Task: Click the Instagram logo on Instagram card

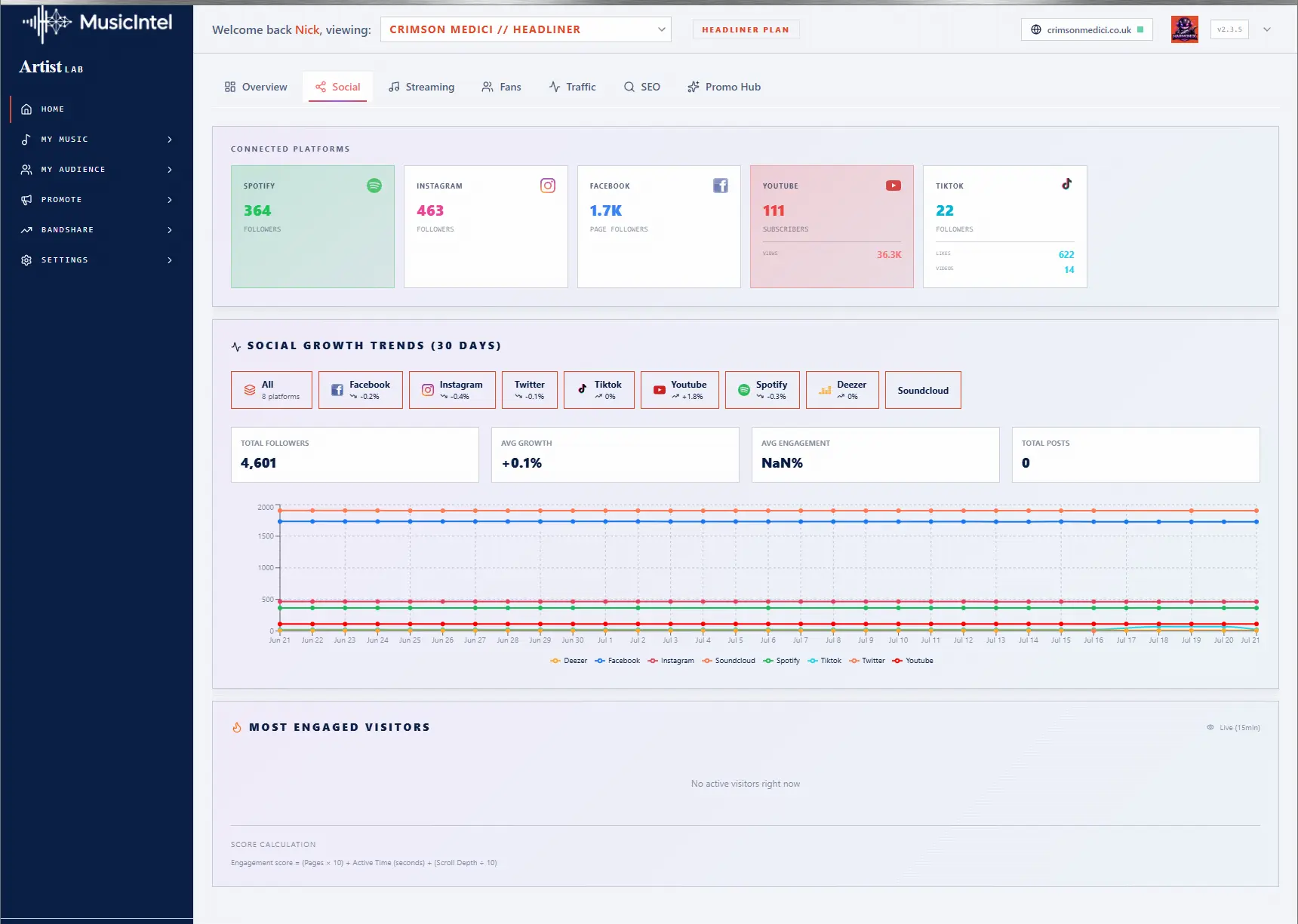Action: click(x=548, y=186)
